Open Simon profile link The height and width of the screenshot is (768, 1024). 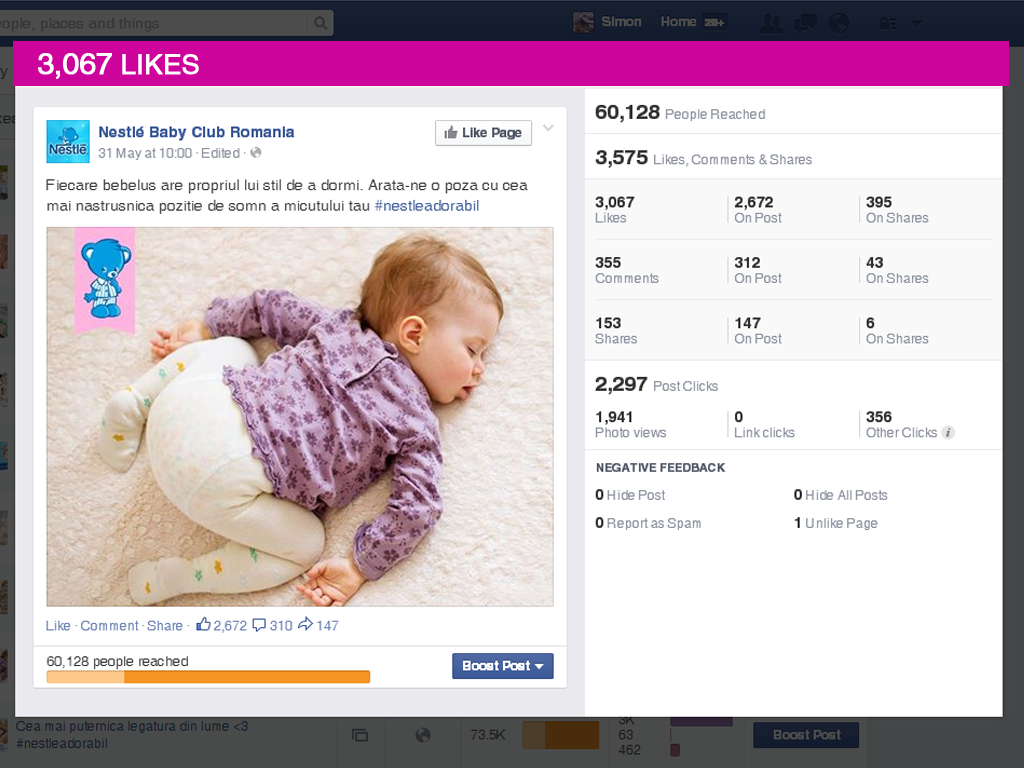[621, 22]
